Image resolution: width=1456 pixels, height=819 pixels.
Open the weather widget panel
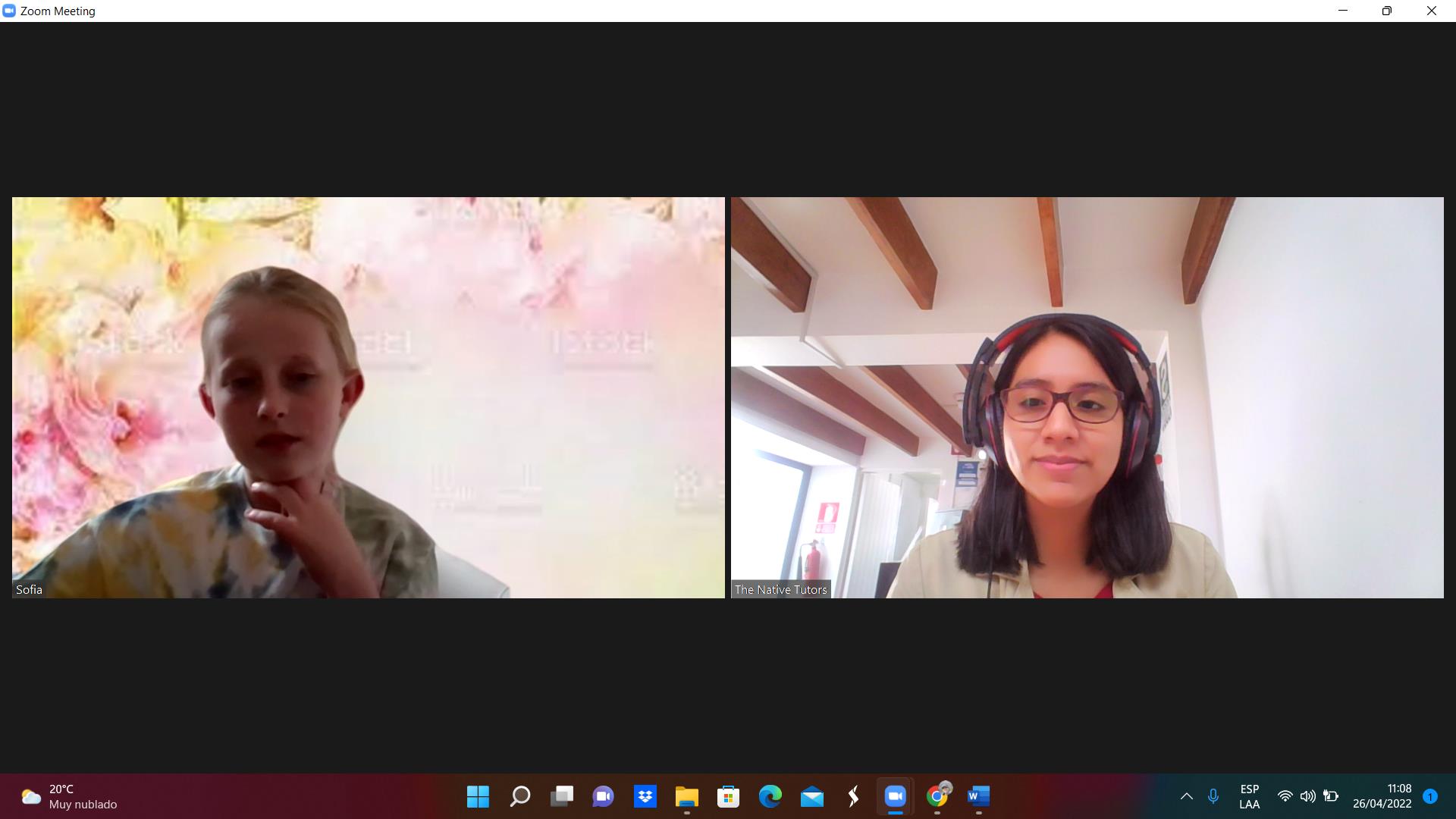68,796
